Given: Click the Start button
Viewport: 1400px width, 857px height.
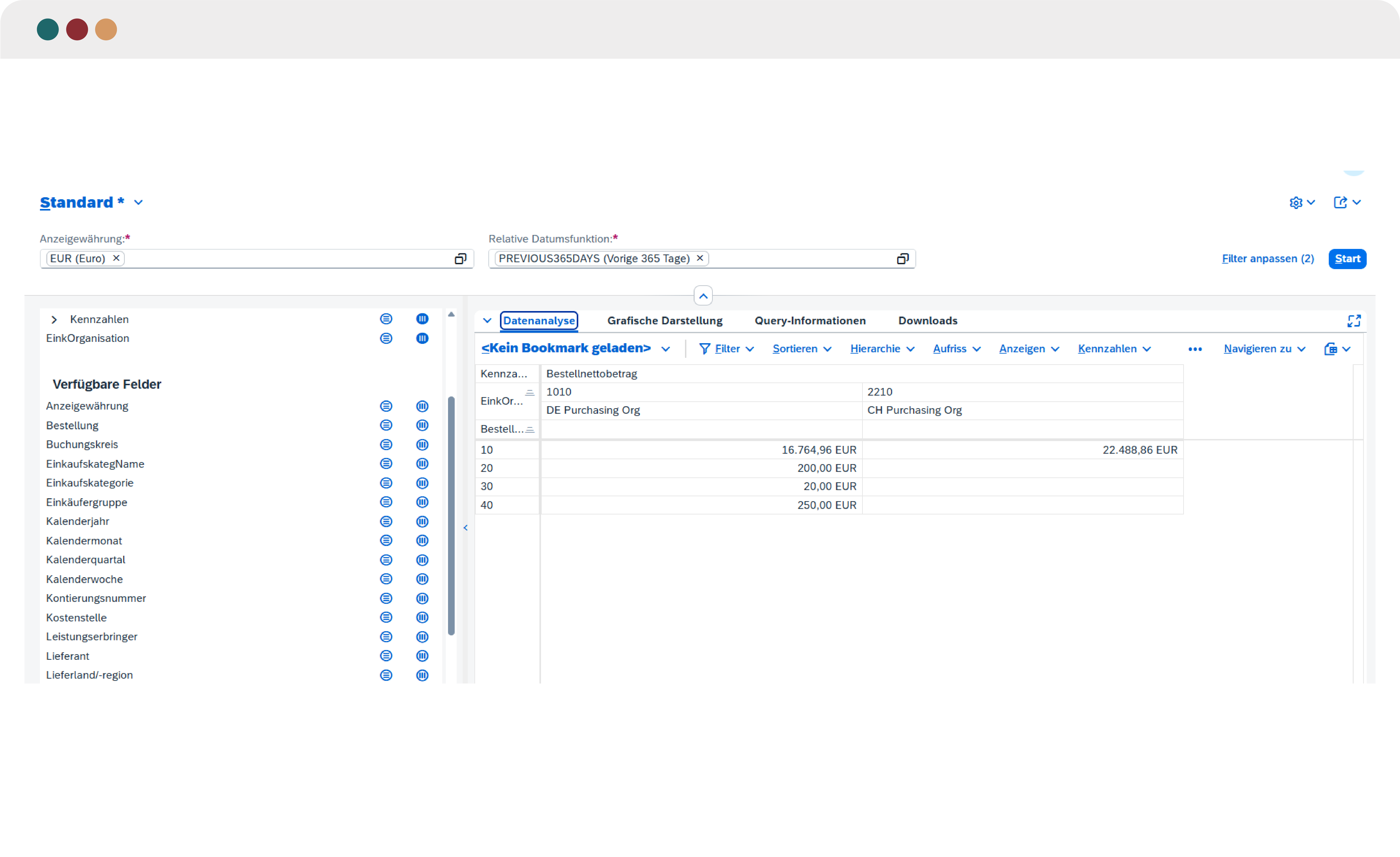Looking at the screenshot, I should [x=1347, y=259].
